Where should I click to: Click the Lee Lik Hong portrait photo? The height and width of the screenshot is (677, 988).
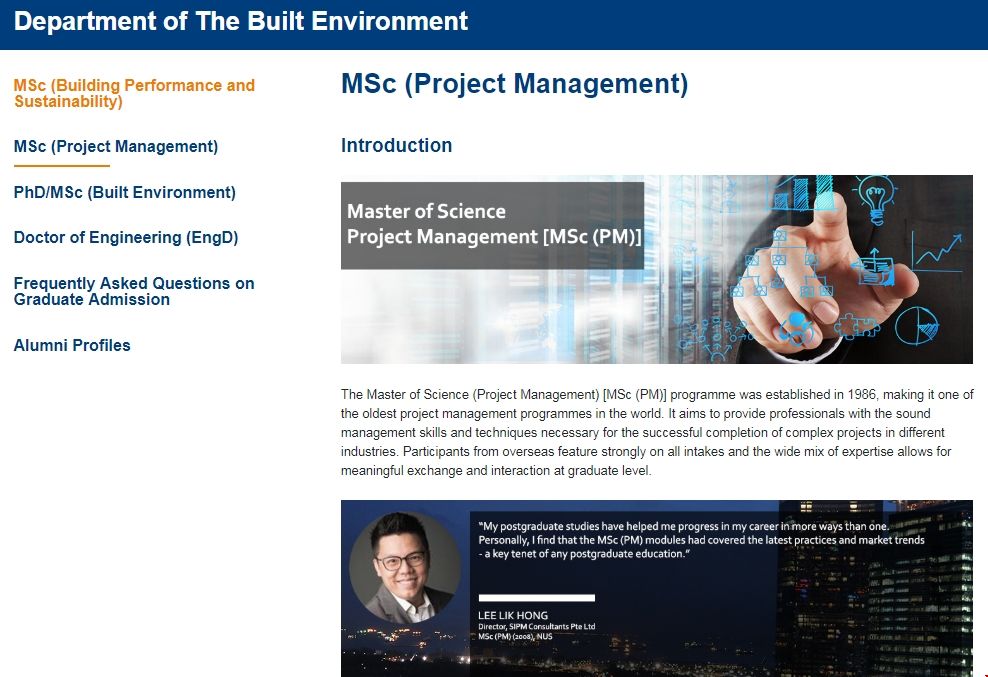(404, 567)
